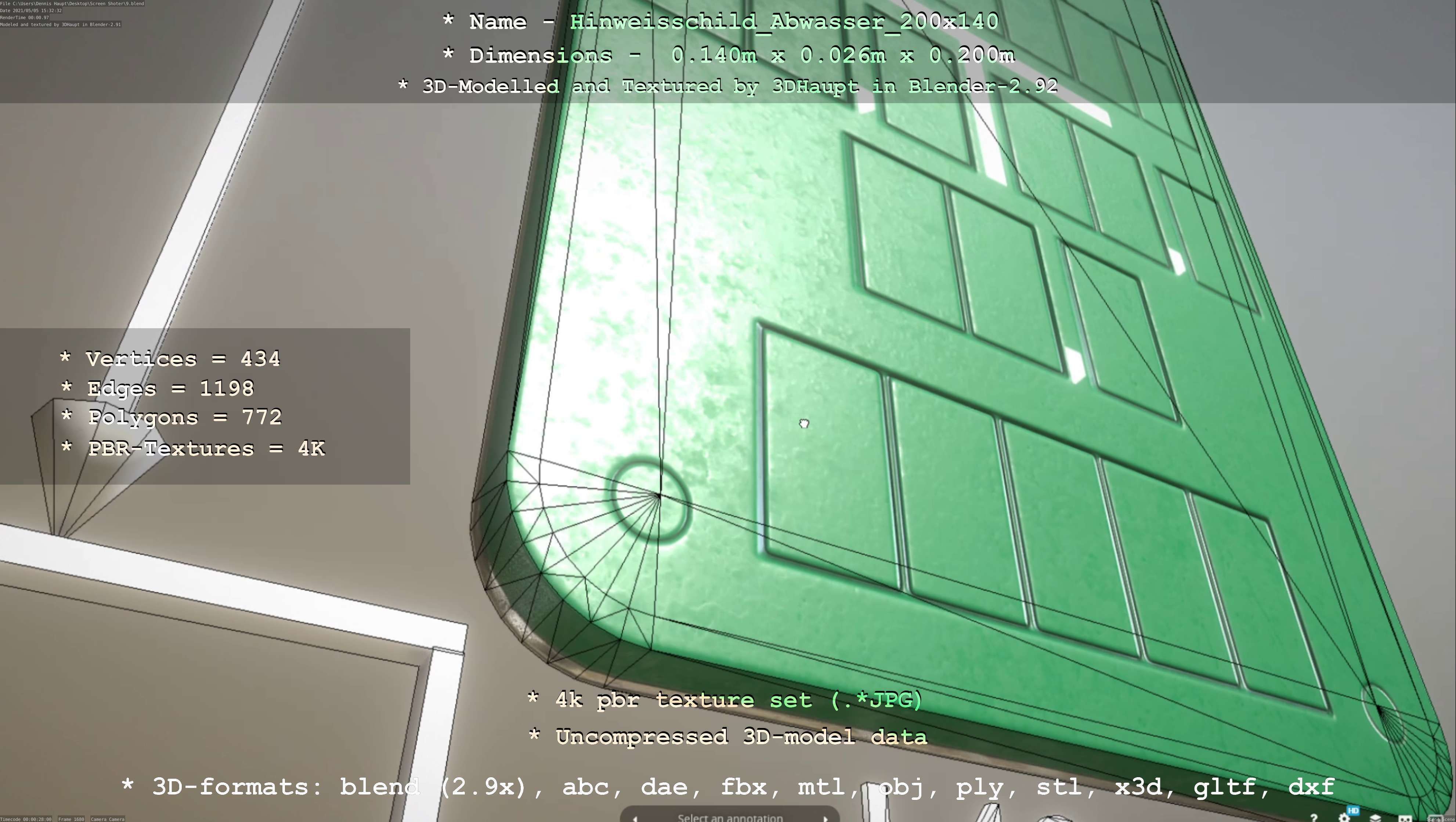1456x822 pixels.
Task: Click the 'Polygons = 772' line
Action: [x=171, y=418]
